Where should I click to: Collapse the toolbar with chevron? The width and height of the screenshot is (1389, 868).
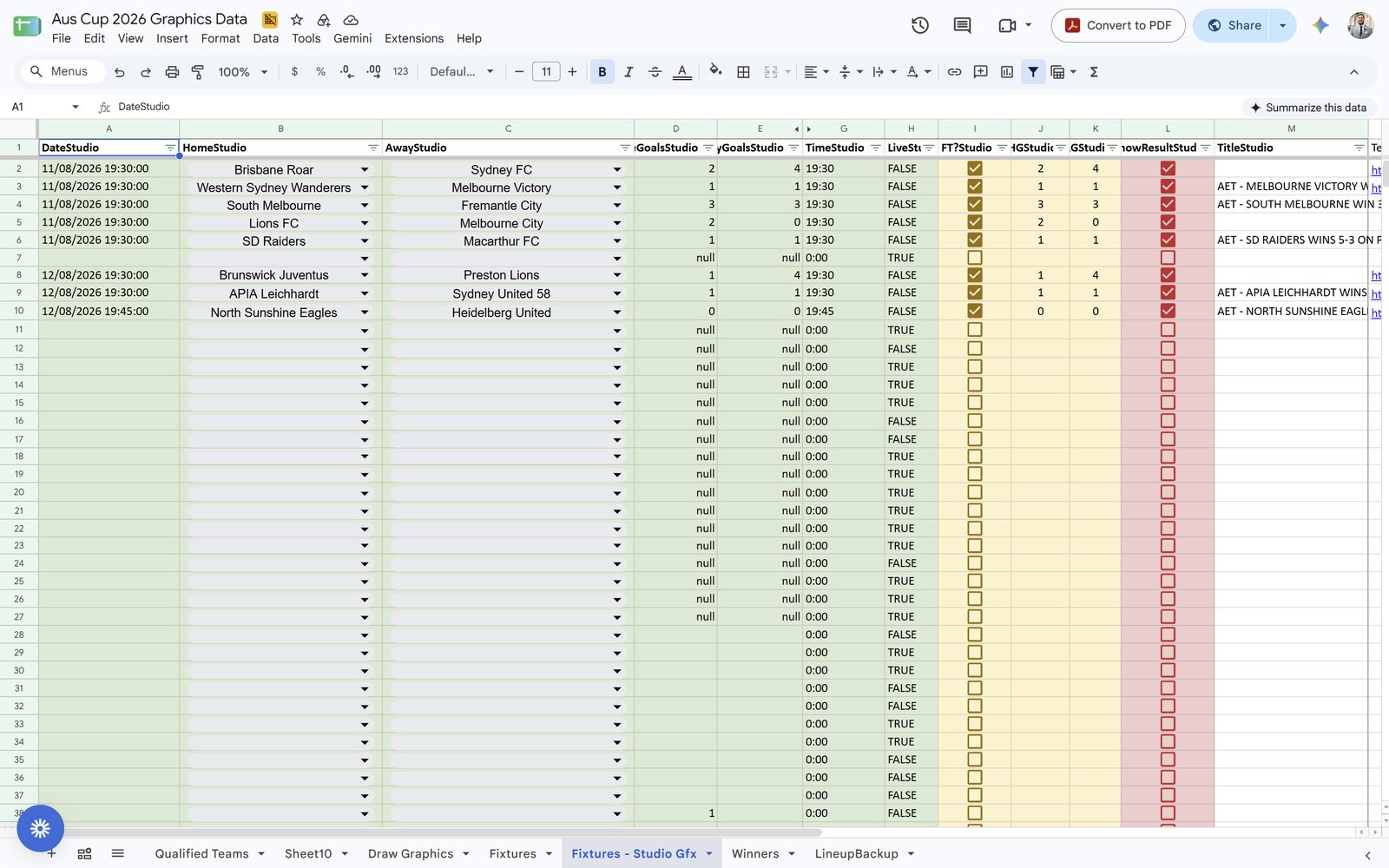point(1354,72)
